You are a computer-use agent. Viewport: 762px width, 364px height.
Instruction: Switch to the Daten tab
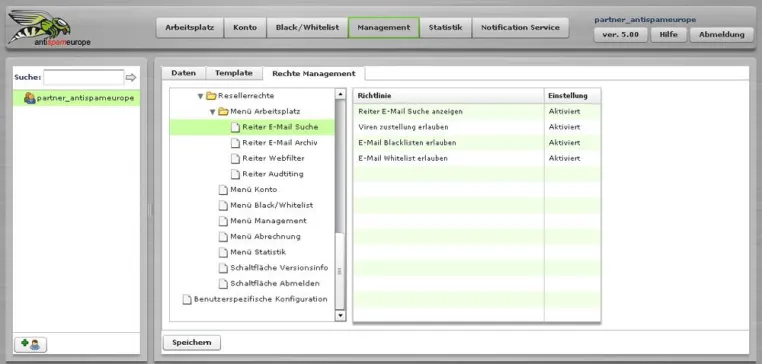184,73
